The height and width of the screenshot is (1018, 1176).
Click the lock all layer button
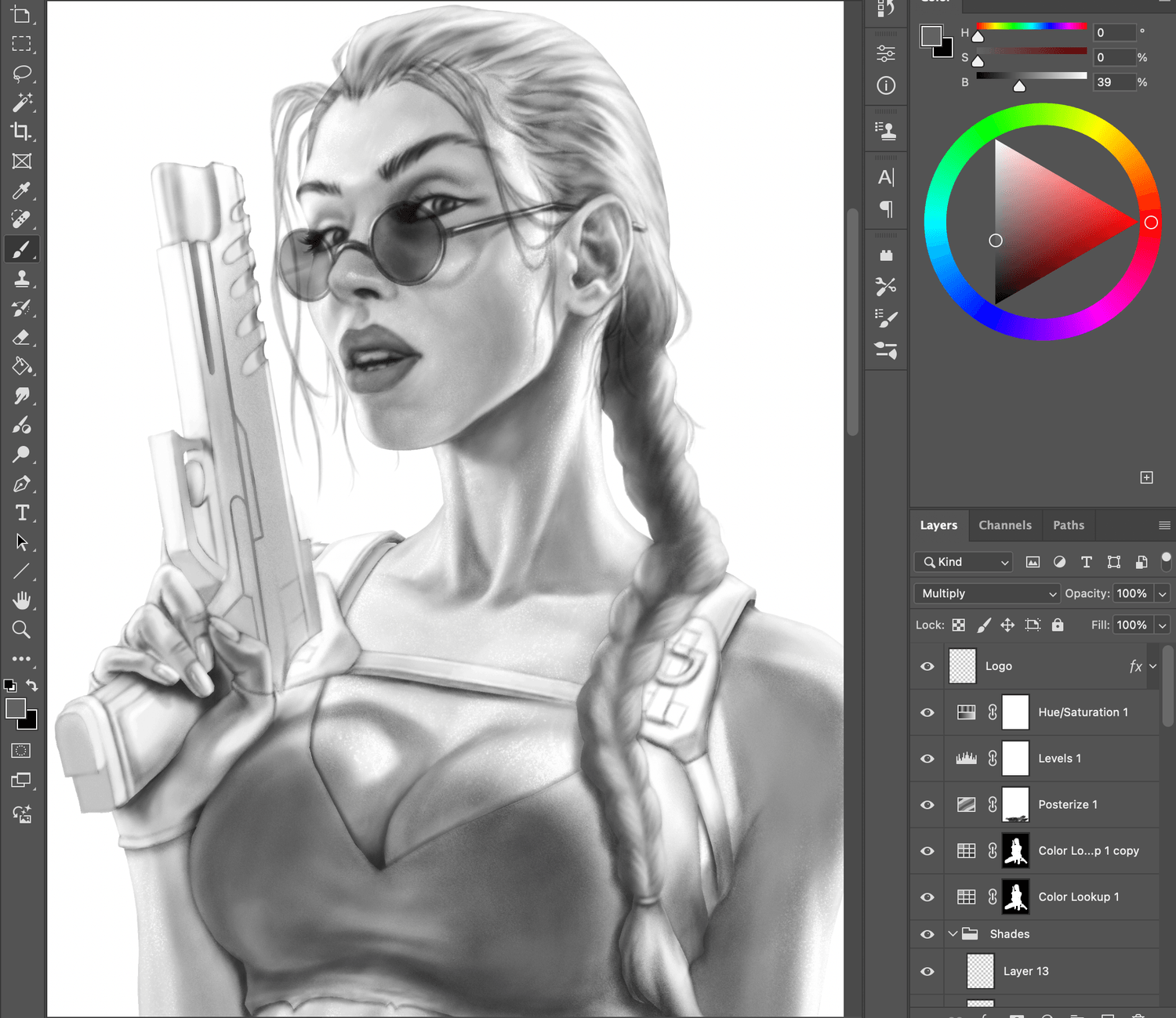pyautogui.click(x=1058, y=625)
